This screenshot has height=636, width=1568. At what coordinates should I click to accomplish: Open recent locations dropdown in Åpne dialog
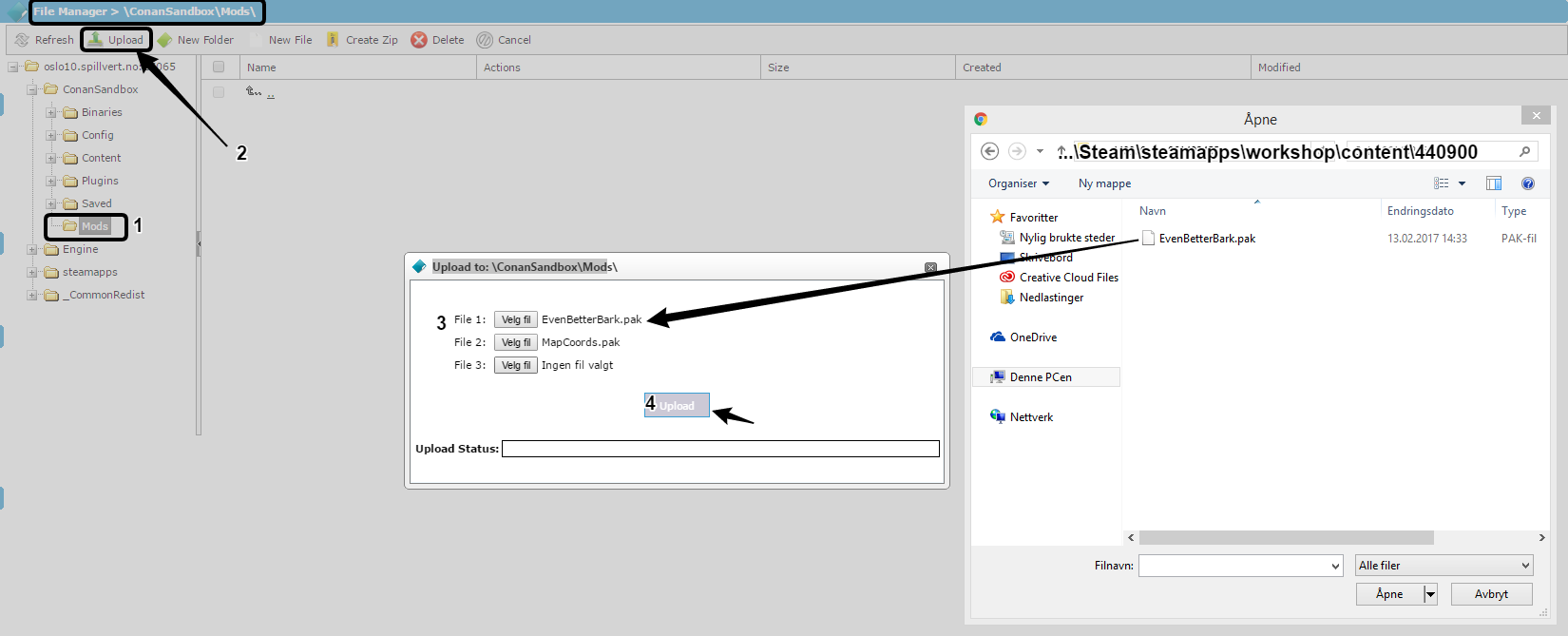click(1040, 151)
